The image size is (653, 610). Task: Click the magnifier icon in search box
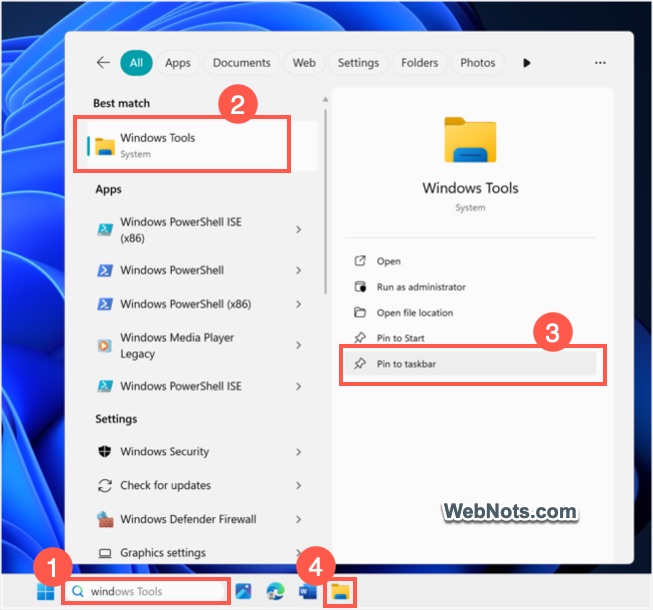[x=77, y=591]
